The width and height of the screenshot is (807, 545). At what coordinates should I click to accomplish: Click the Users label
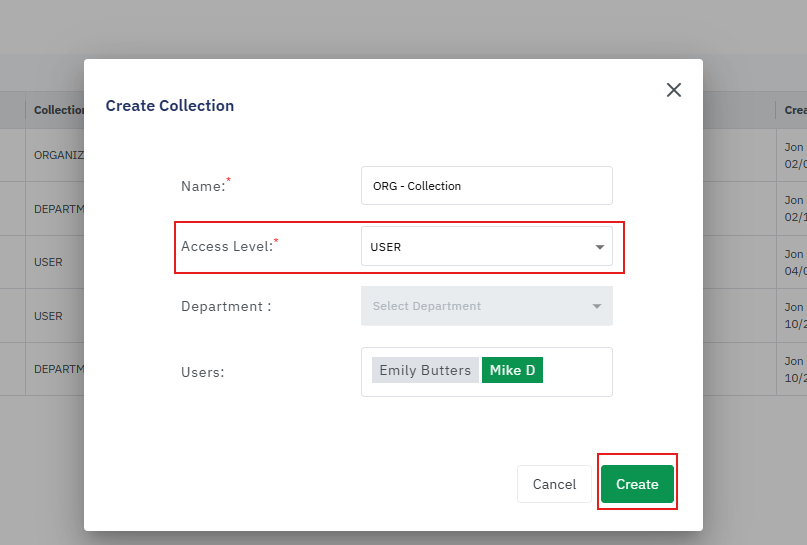(x=202, y=372)
